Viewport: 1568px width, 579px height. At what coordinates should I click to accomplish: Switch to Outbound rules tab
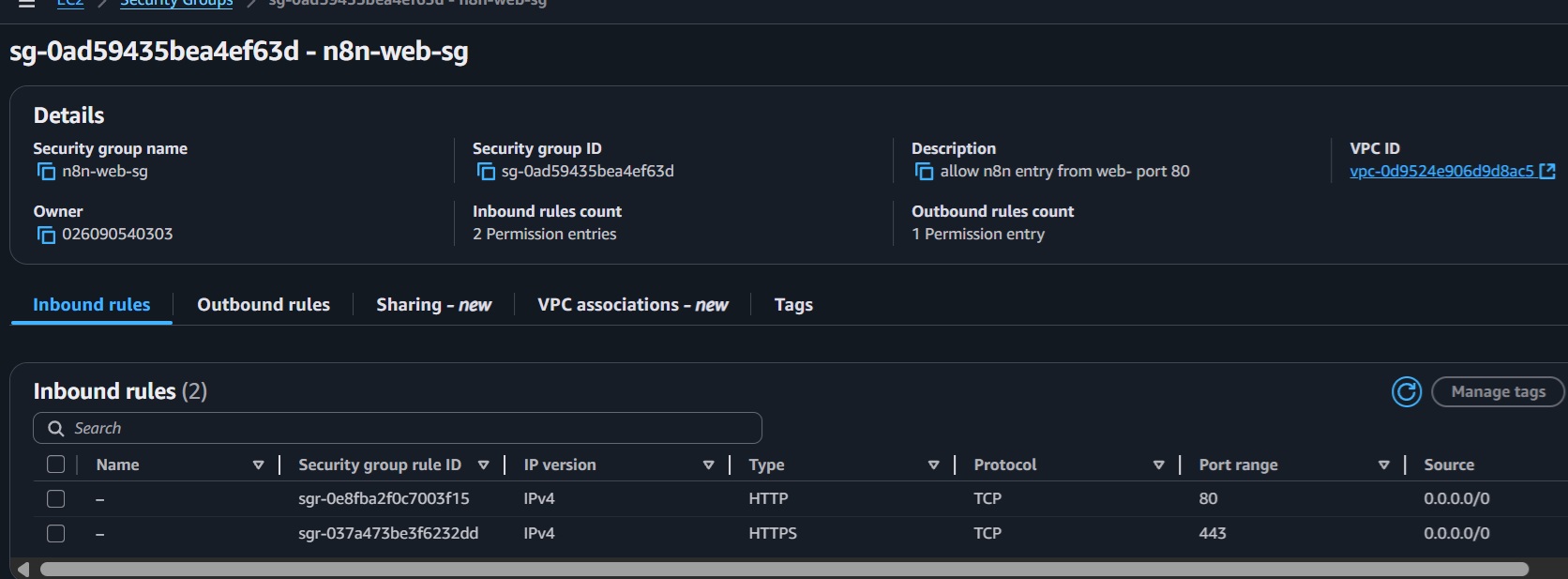click(264, 305)
